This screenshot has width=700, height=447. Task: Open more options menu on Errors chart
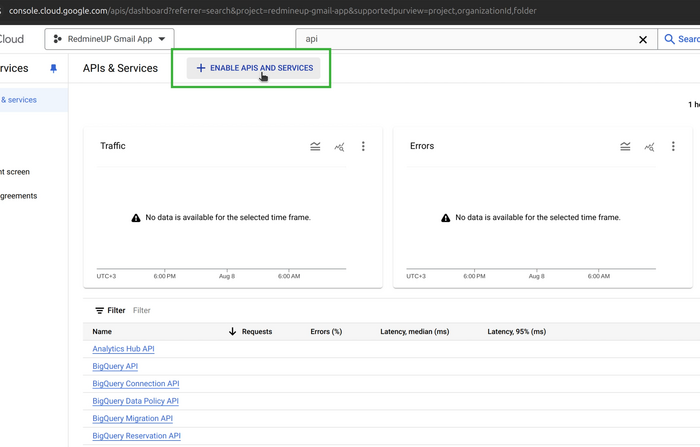click(673, 147)
